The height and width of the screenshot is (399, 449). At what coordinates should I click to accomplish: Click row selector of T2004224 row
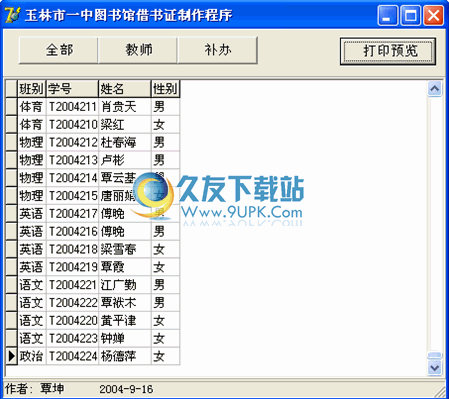[x=12, y=356]
